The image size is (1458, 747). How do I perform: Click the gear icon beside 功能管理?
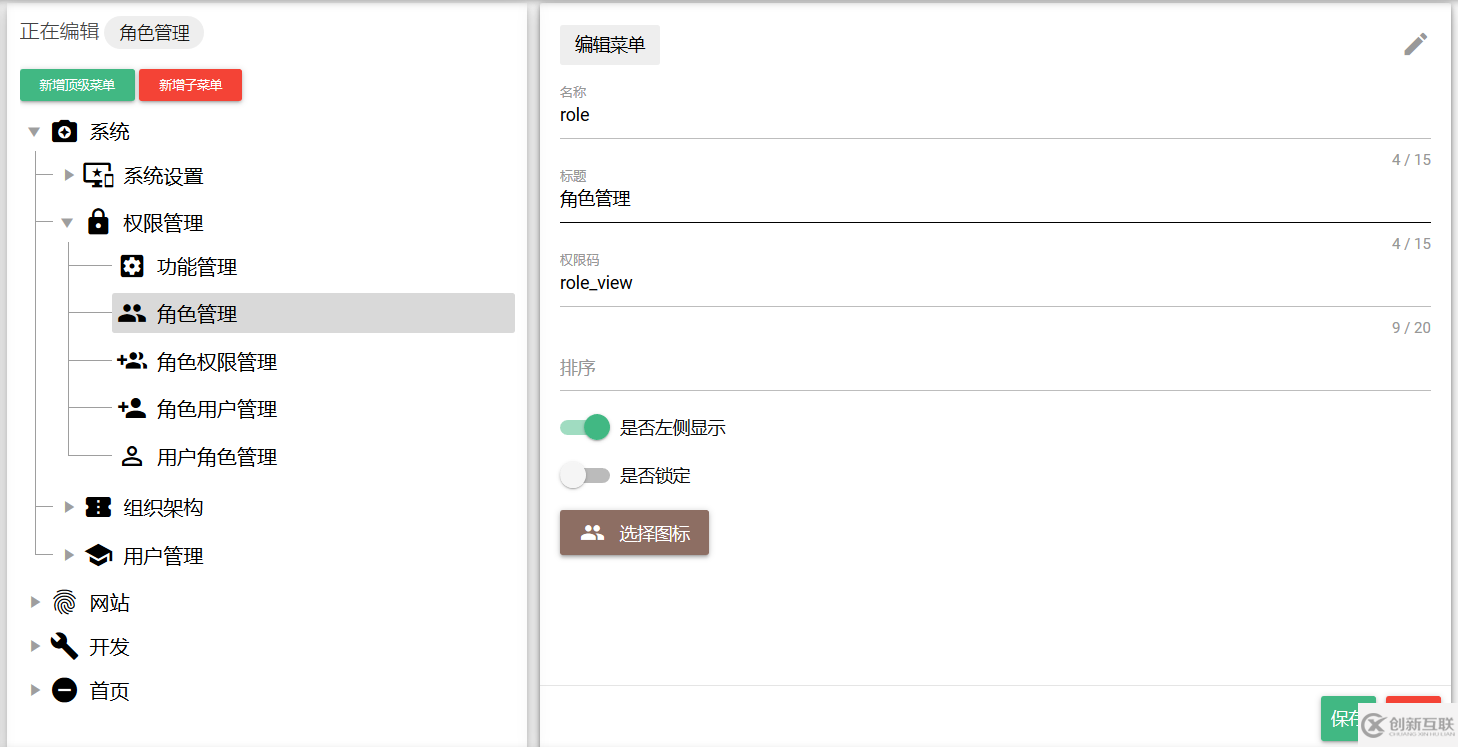pyautogui.click(x=132, y=266)
